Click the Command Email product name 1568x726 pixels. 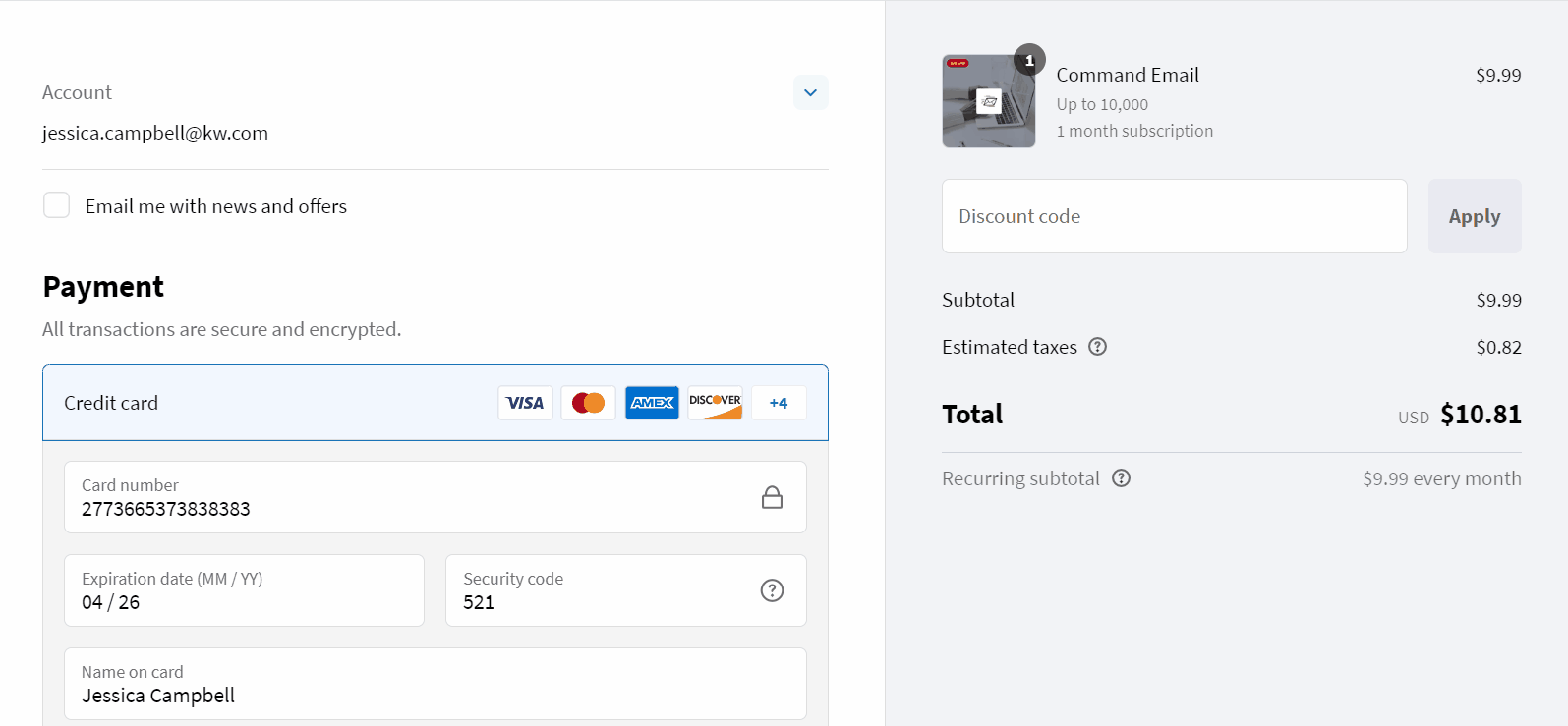pos(1128,75)
